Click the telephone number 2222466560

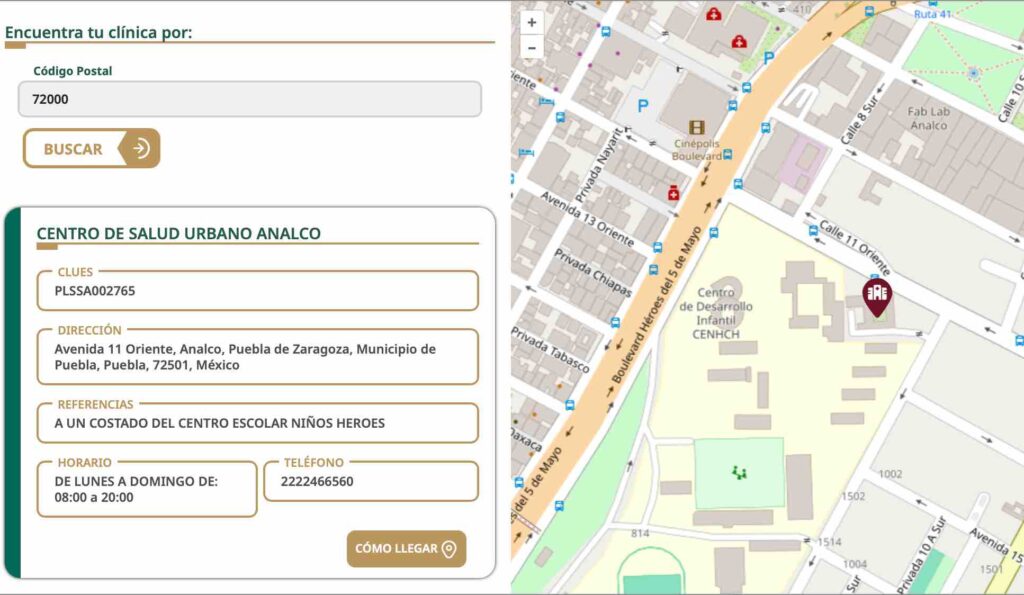point(317,481)
